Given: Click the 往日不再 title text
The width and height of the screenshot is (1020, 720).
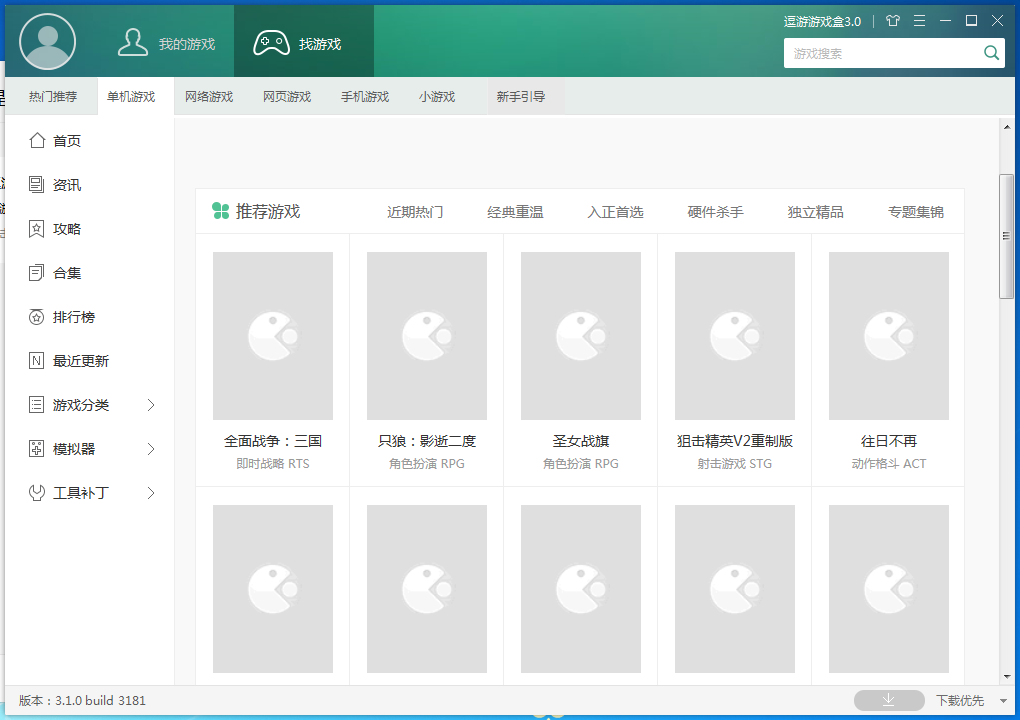Looking at the screenshot, I should tap(889, 441).
